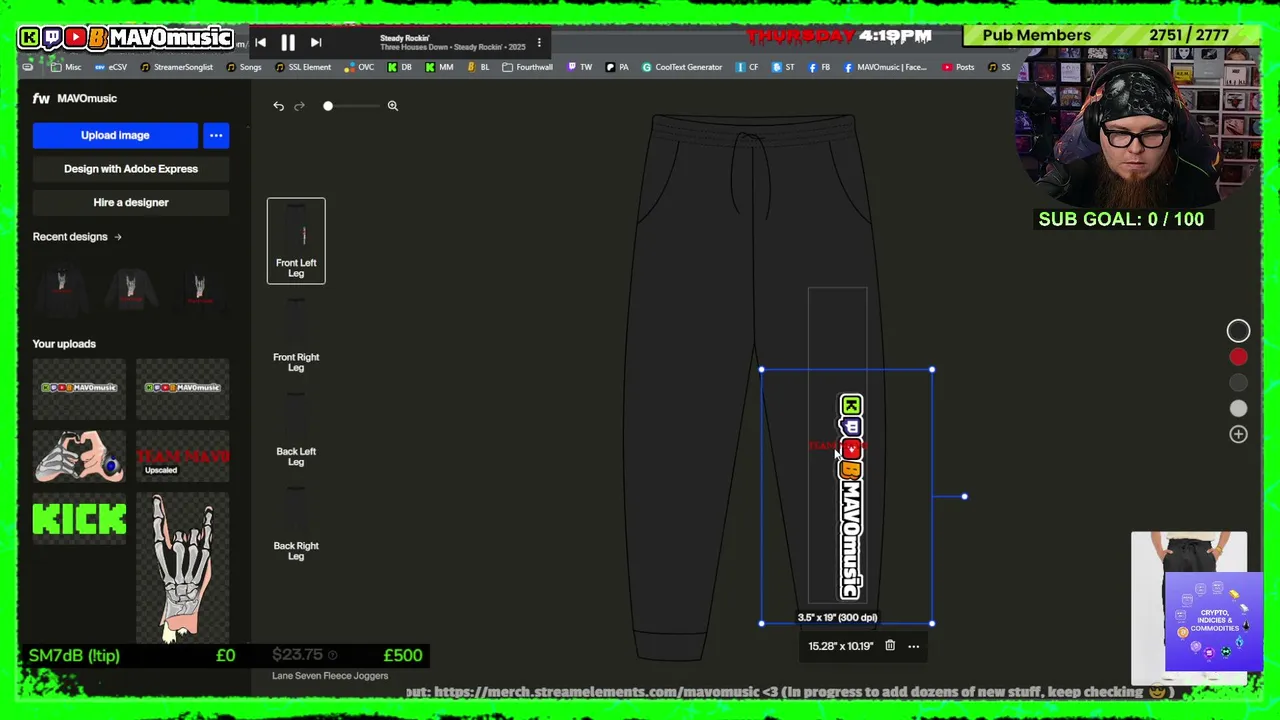The image size is (1280, 720).
Task: Open the SSL Element bookmark
Action: pos(303,67)
